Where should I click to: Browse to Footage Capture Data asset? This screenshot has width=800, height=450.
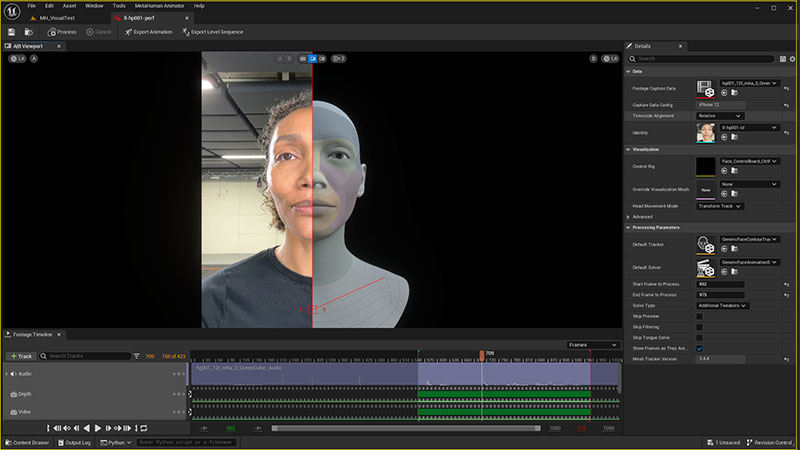[x=734, y=92]
